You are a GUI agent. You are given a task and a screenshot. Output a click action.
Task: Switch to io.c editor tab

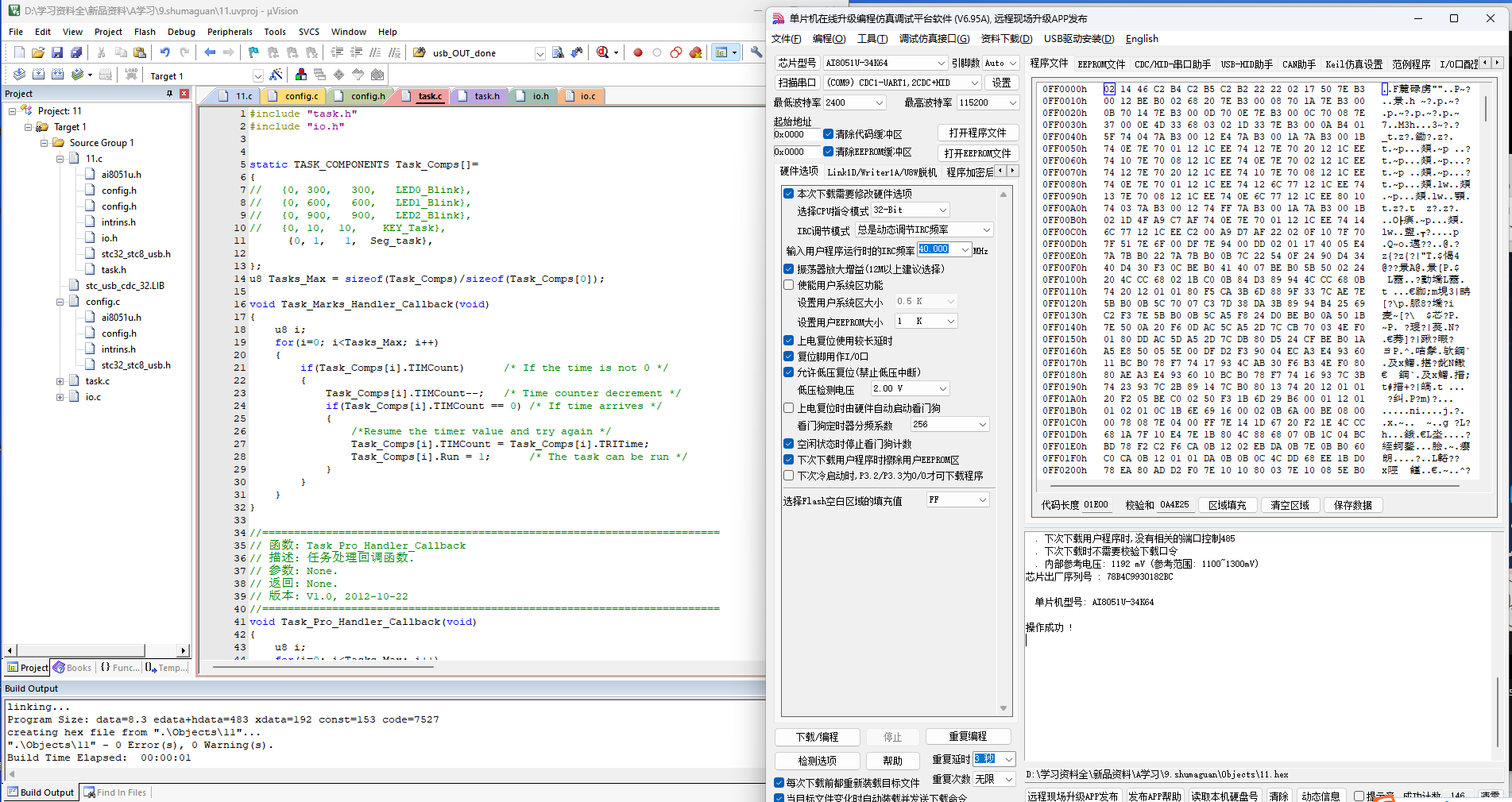point(582,96)
